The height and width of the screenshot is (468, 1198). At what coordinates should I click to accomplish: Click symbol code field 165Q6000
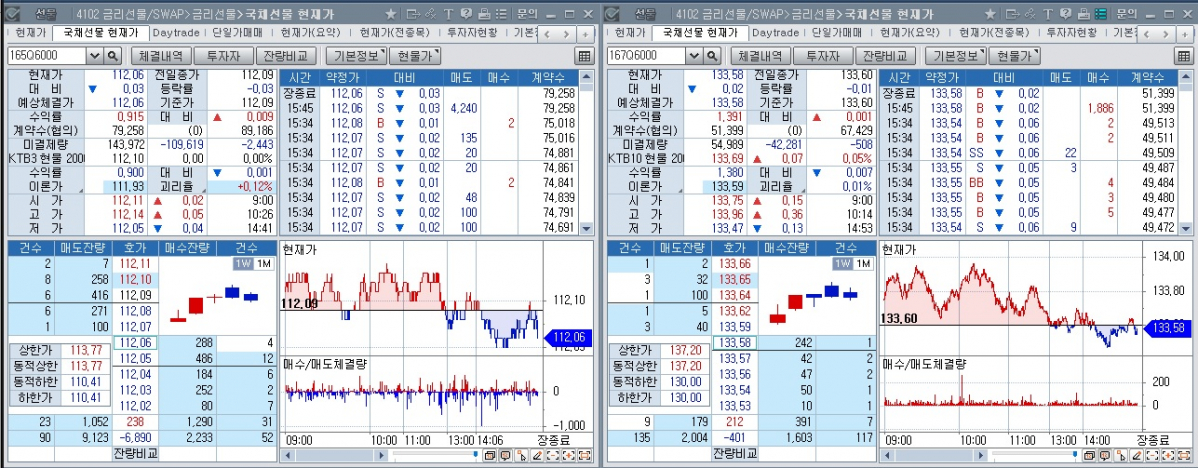click(47, 56)
